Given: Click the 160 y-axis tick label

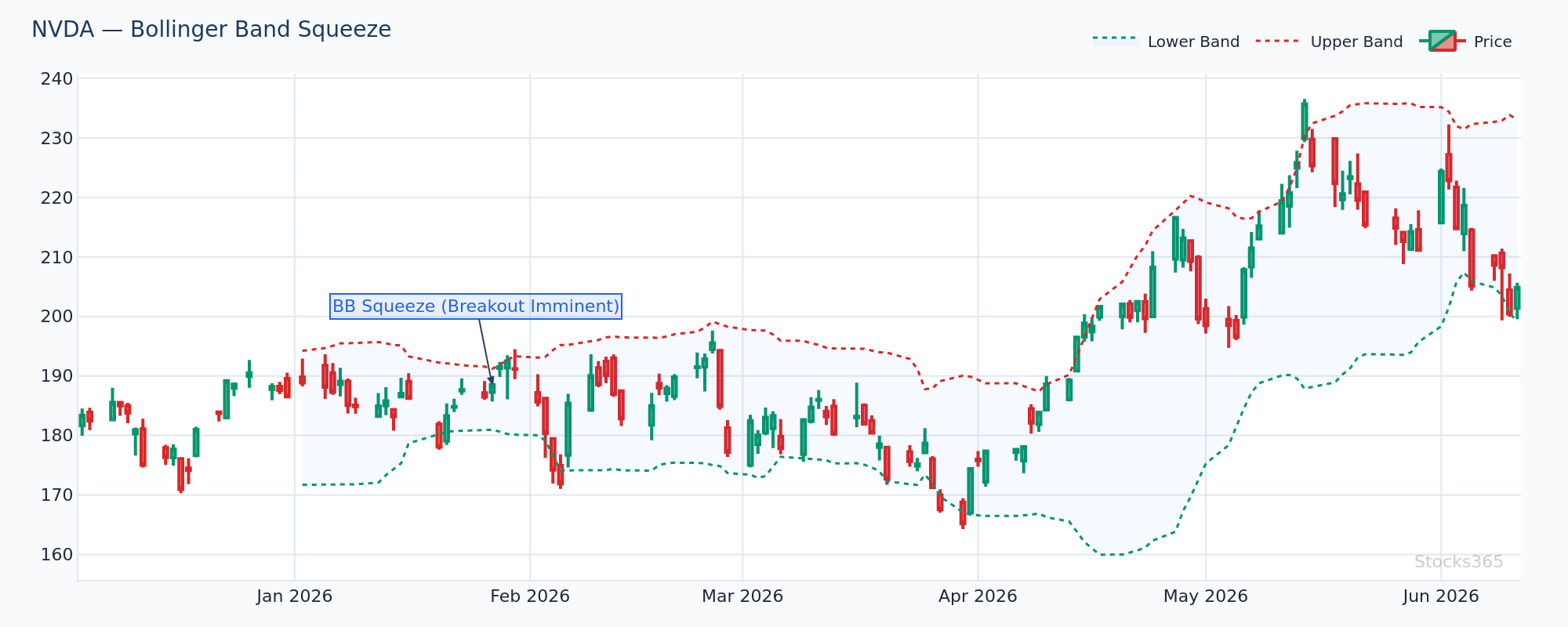Looking at the screenshot, I should [57, 555].
